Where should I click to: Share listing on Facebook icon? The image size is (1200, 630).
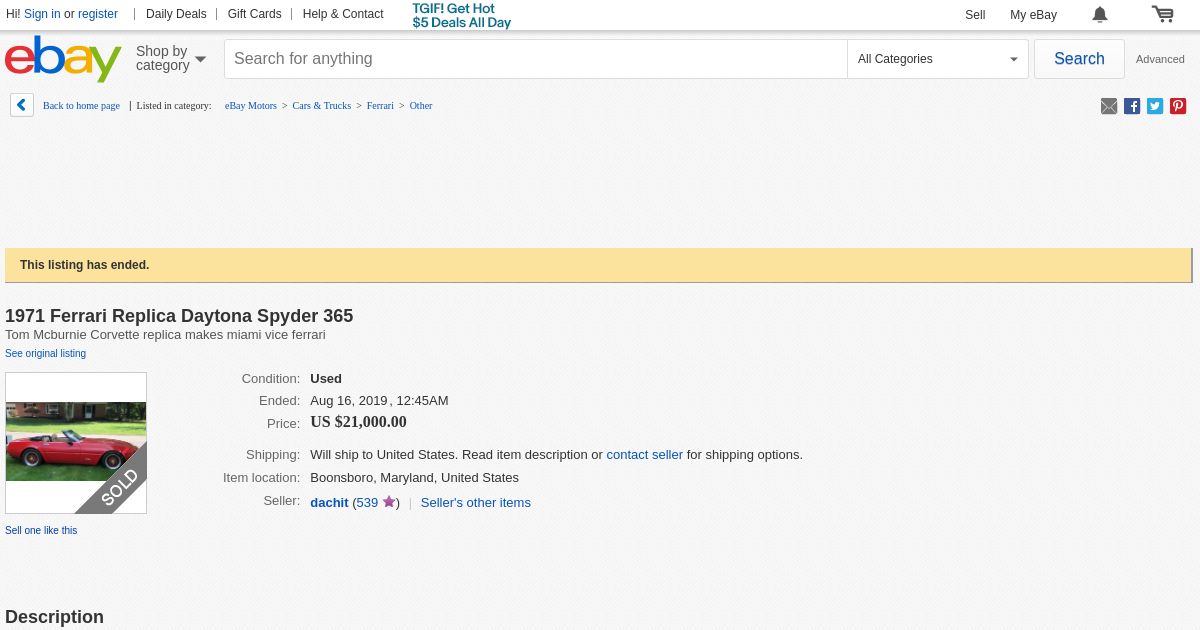click(1132, 106)
